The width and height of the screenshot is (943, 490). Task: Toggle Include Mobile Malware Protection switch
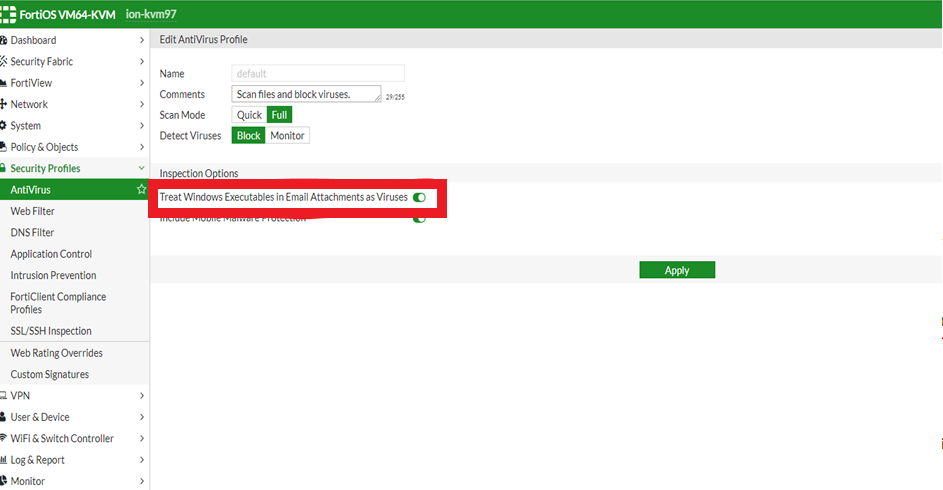(x=419, y=218)
